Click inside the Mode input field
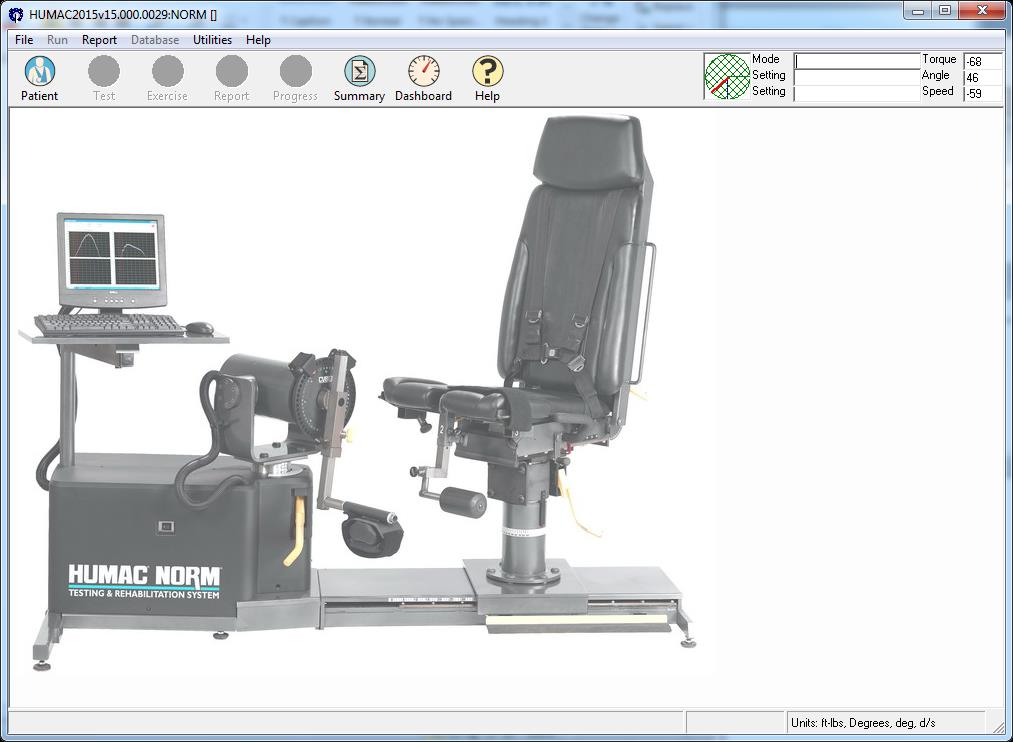 click(855, 59)
